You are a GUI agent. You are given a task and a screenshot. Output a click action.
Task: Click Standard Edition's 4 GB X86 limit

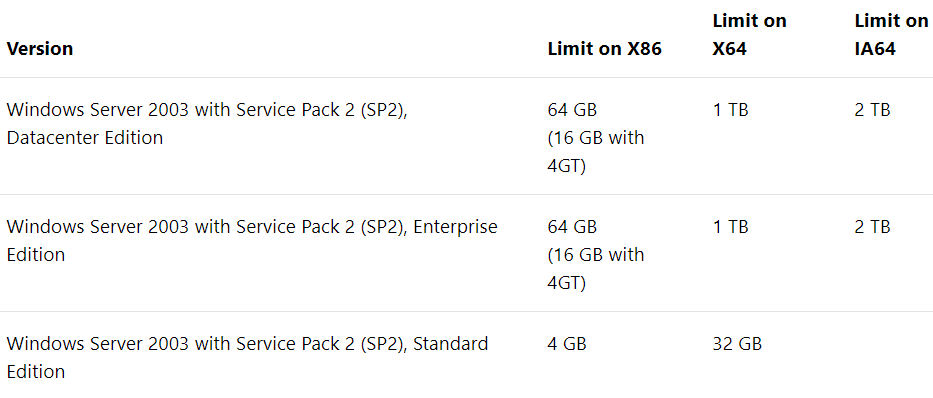pos(566,344)
